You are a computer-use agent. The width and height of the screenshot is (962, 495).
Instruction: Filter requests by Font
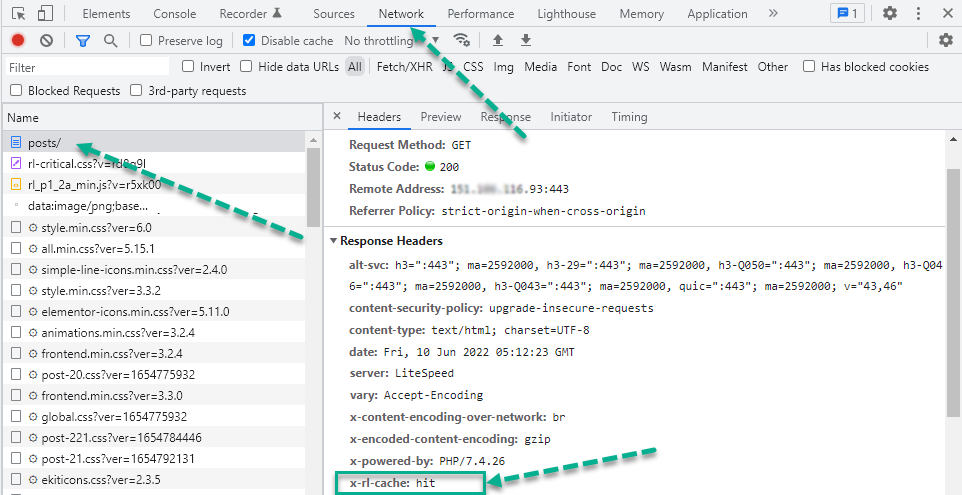[579, 67]
